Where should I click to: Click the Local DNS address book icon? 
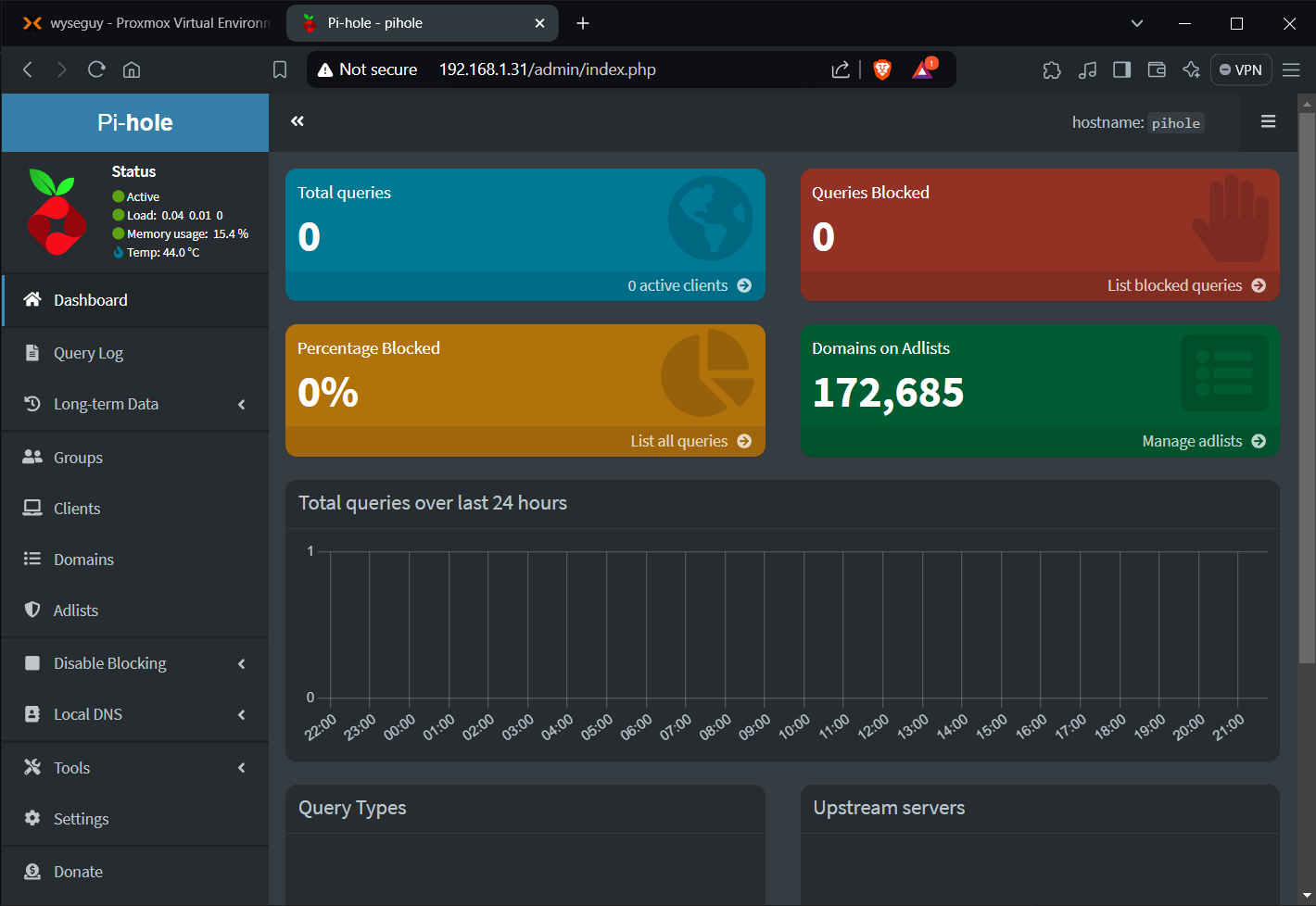32,713
